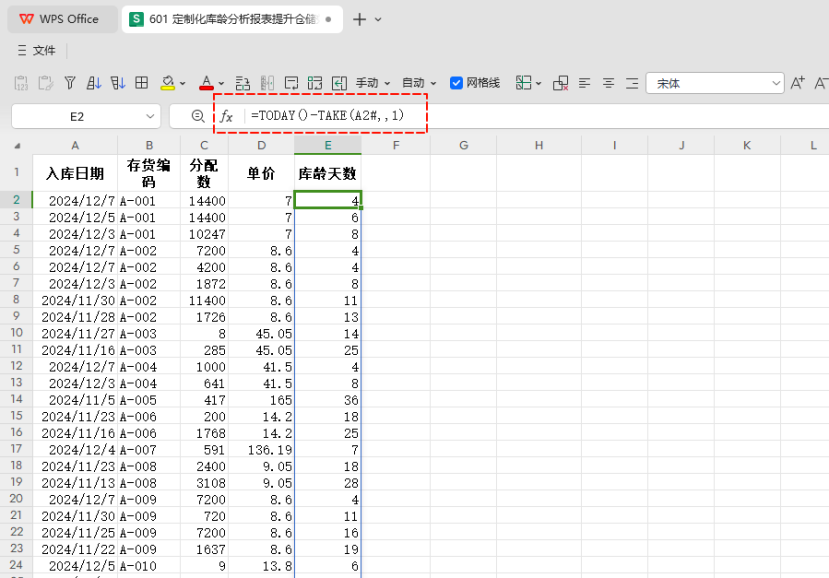Center align text in toolbar
This screenshot has height=578, width=829.
[609, 83]
